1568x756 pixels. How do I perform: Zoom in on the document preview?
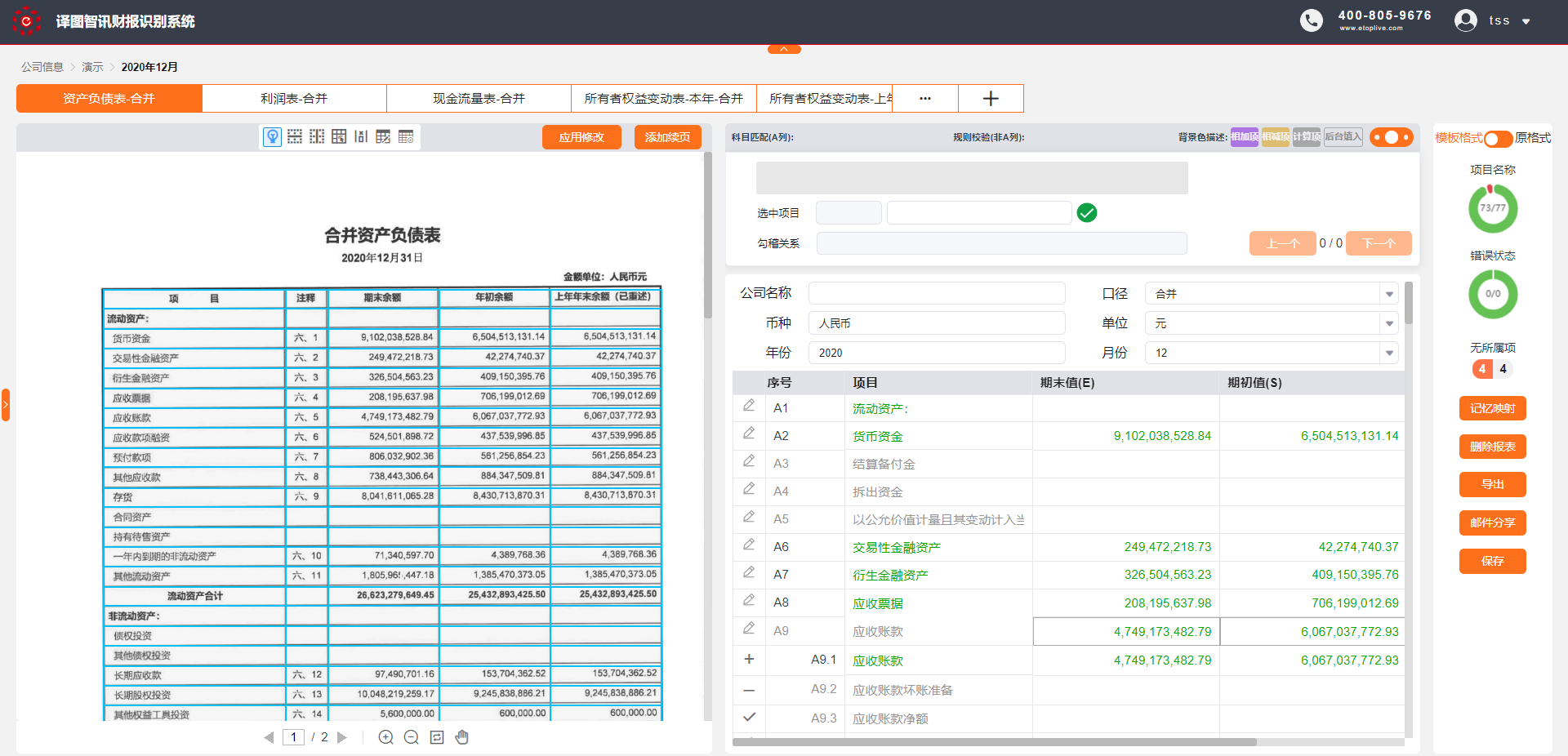click(386, 737)
